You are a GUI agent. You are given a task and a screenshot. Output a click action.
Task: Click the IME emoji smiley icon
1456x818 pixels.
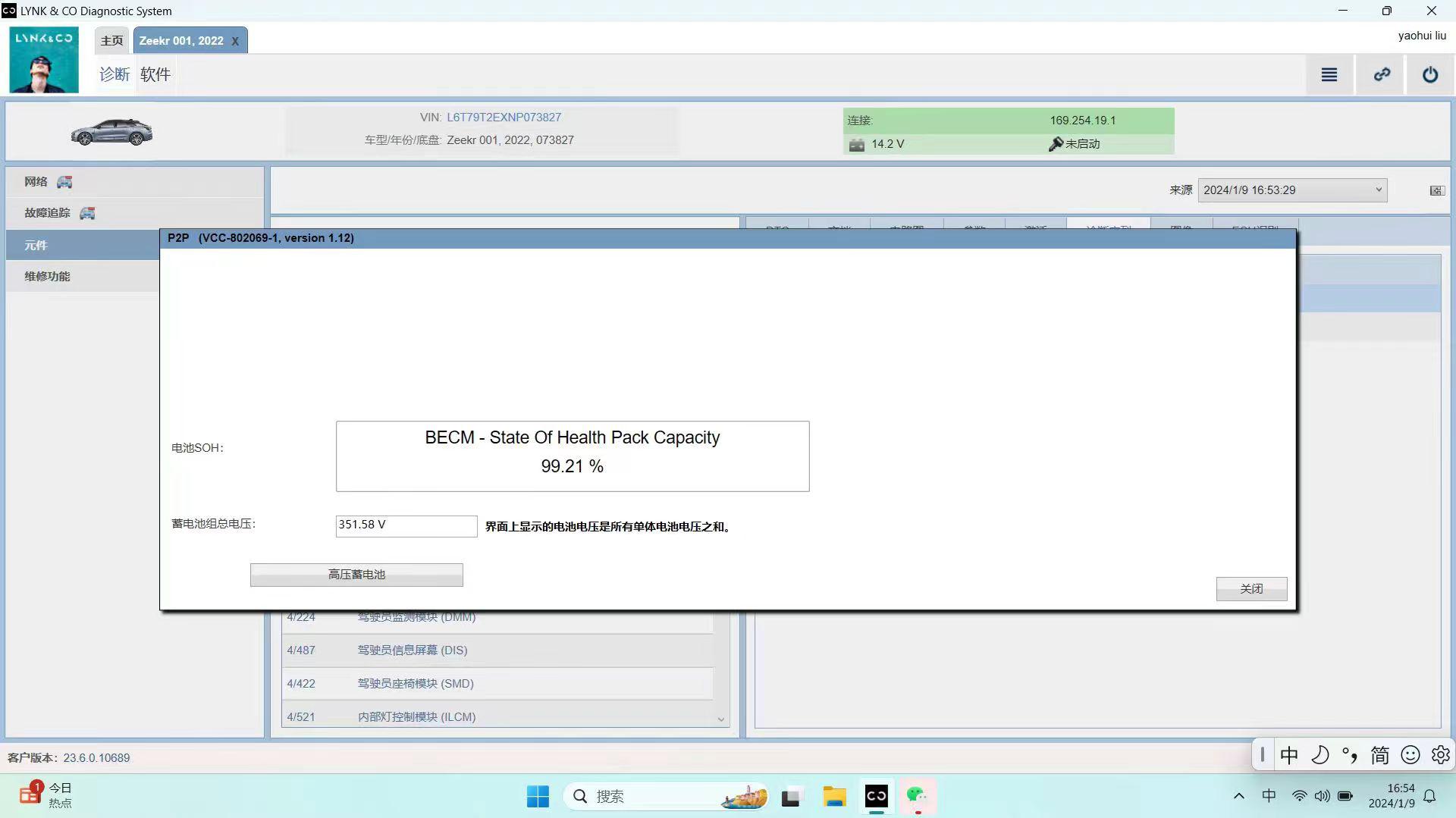point(1410,755)
